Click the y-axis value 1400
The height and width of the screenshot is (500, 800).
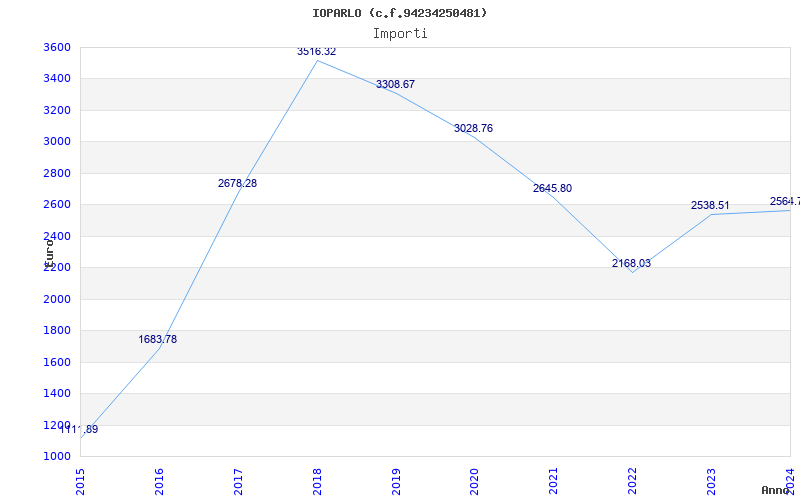(x=57, y=393)
